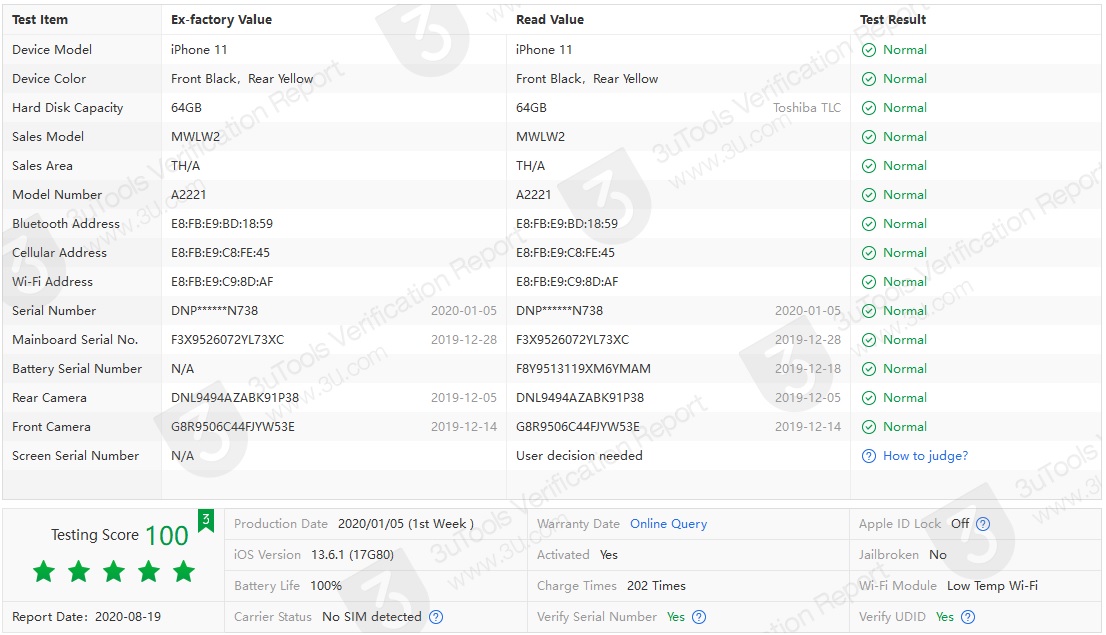The image size is (1106, 635).
Task: Click help icon next to Apple ID Lock
Action: pyautogui.click(x=983, y=524)
